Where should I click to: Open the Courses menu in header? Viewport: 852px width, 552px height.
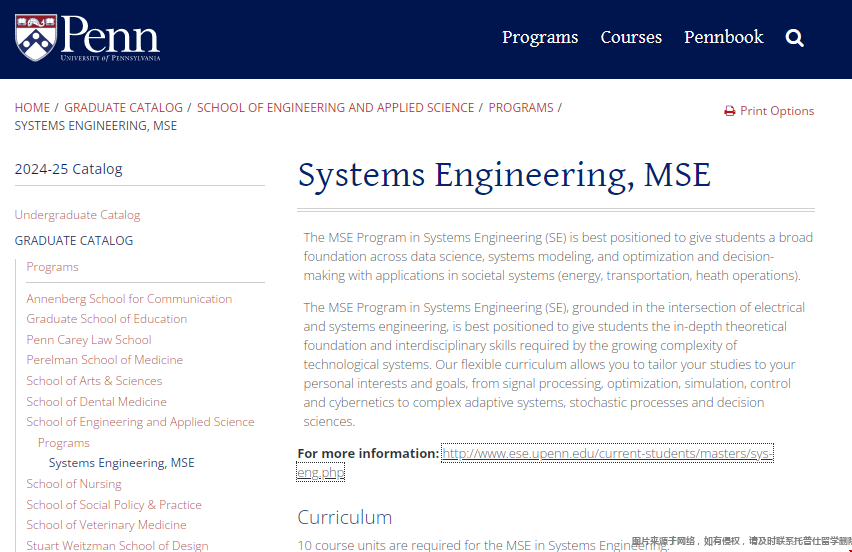(x=631, y=37)
